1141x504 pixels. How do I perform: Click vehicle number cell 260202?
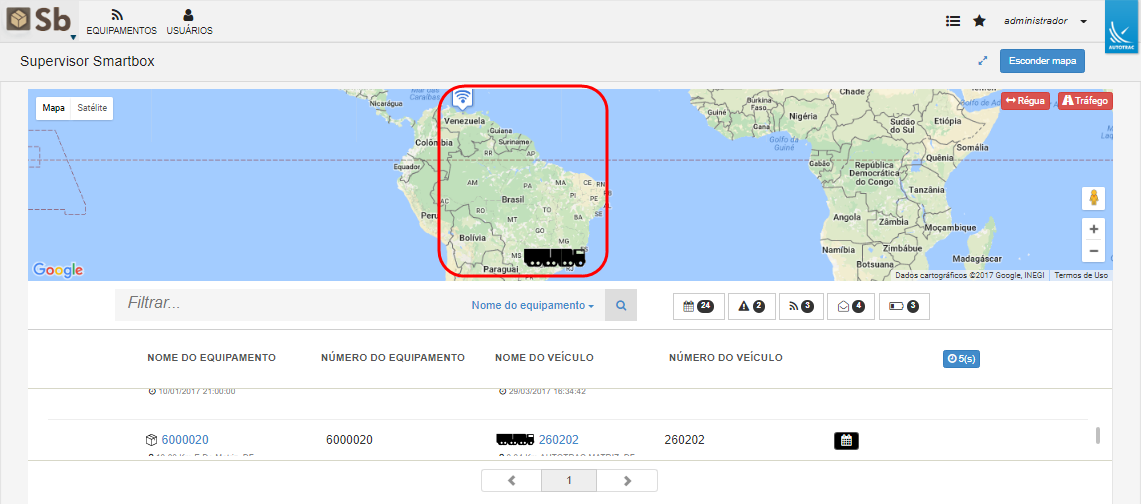684,439
